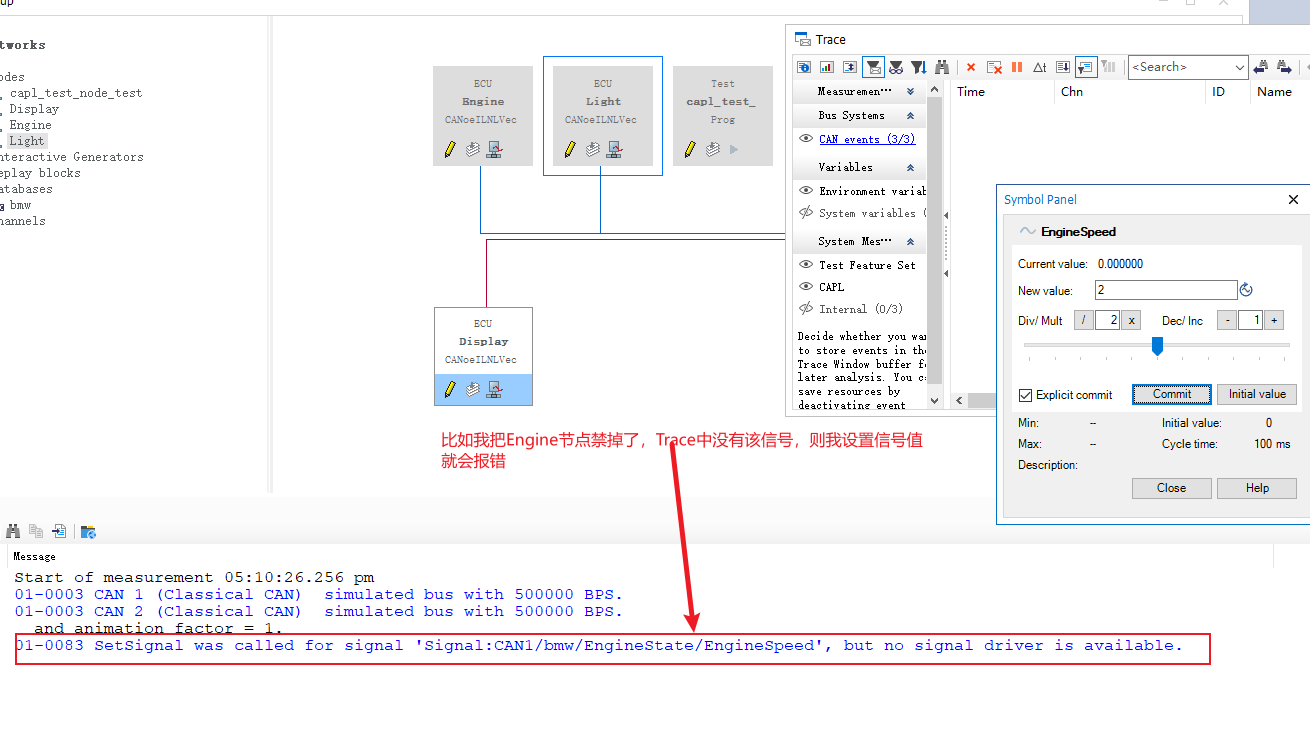Click the binoculars icon in Write window toolbar
1310x730 pixels.
tap(13, 531)
